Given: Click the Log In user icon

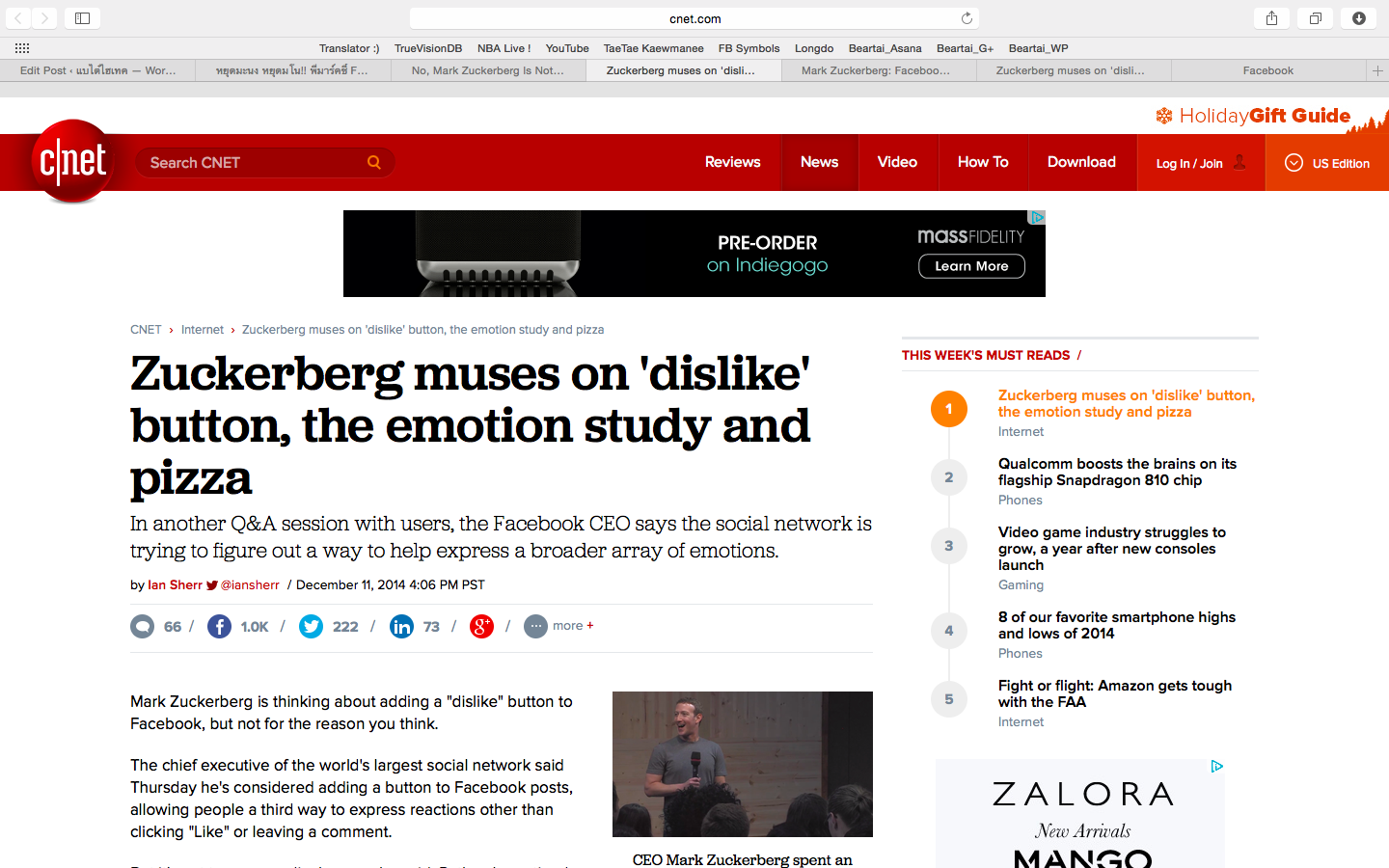Looking at the screenshot, I should tap(1240, 162).
